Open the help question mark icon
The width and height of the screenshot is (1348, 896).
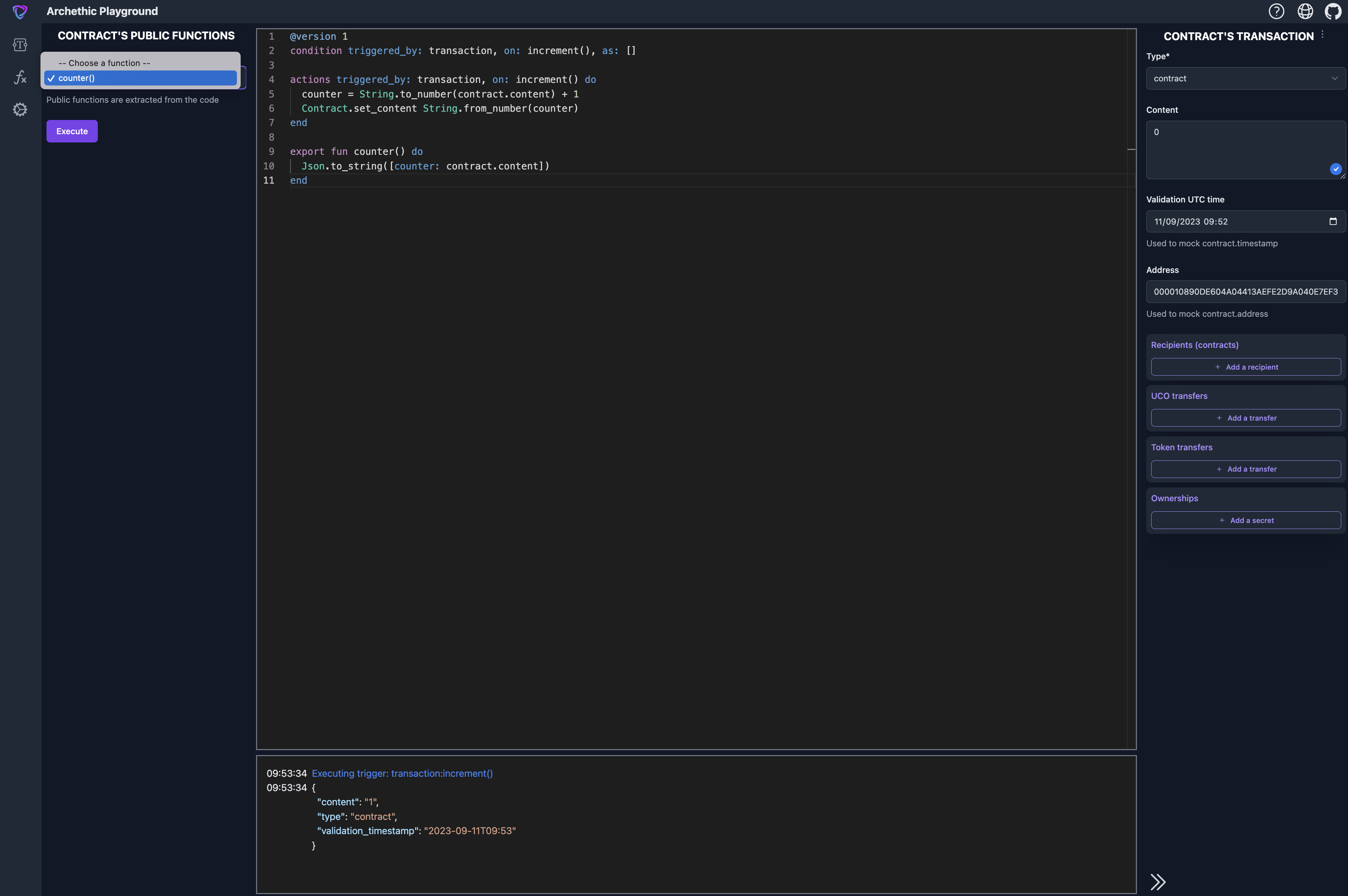[x=1276, y=11]
